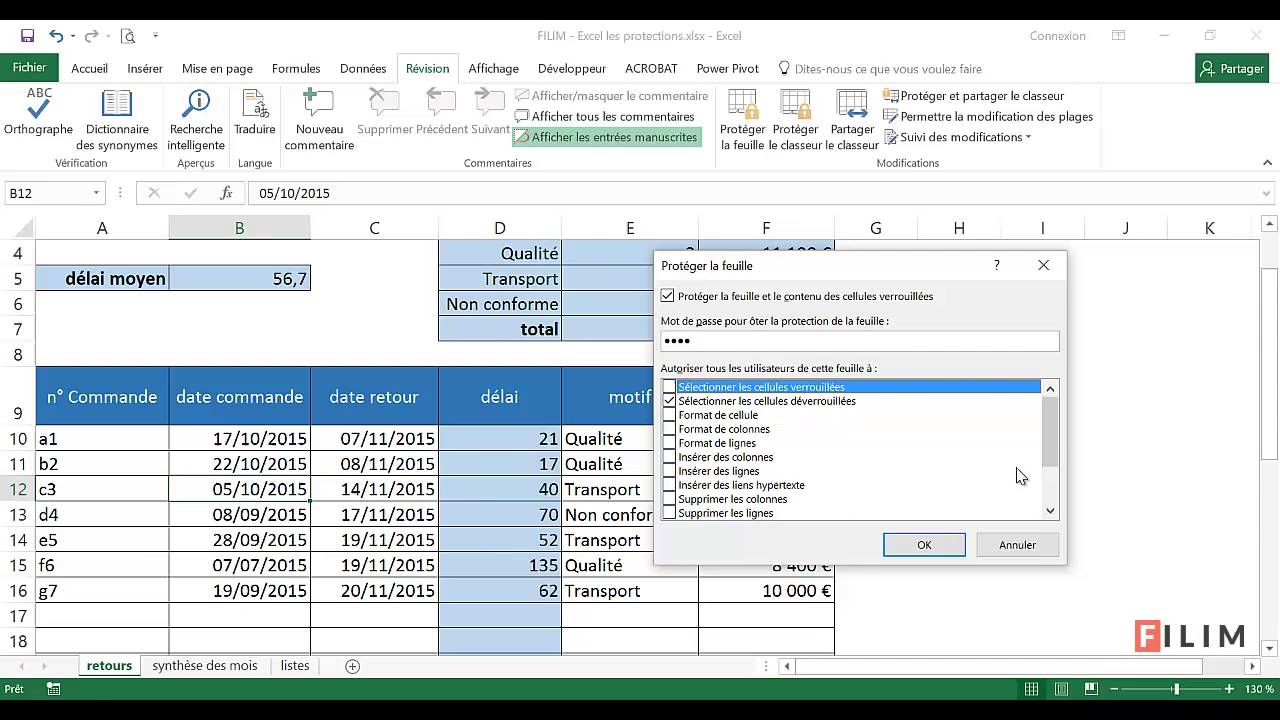Add a Nouveau commentaire
Screen dimensions: 1280x720
tap(319, 121)
